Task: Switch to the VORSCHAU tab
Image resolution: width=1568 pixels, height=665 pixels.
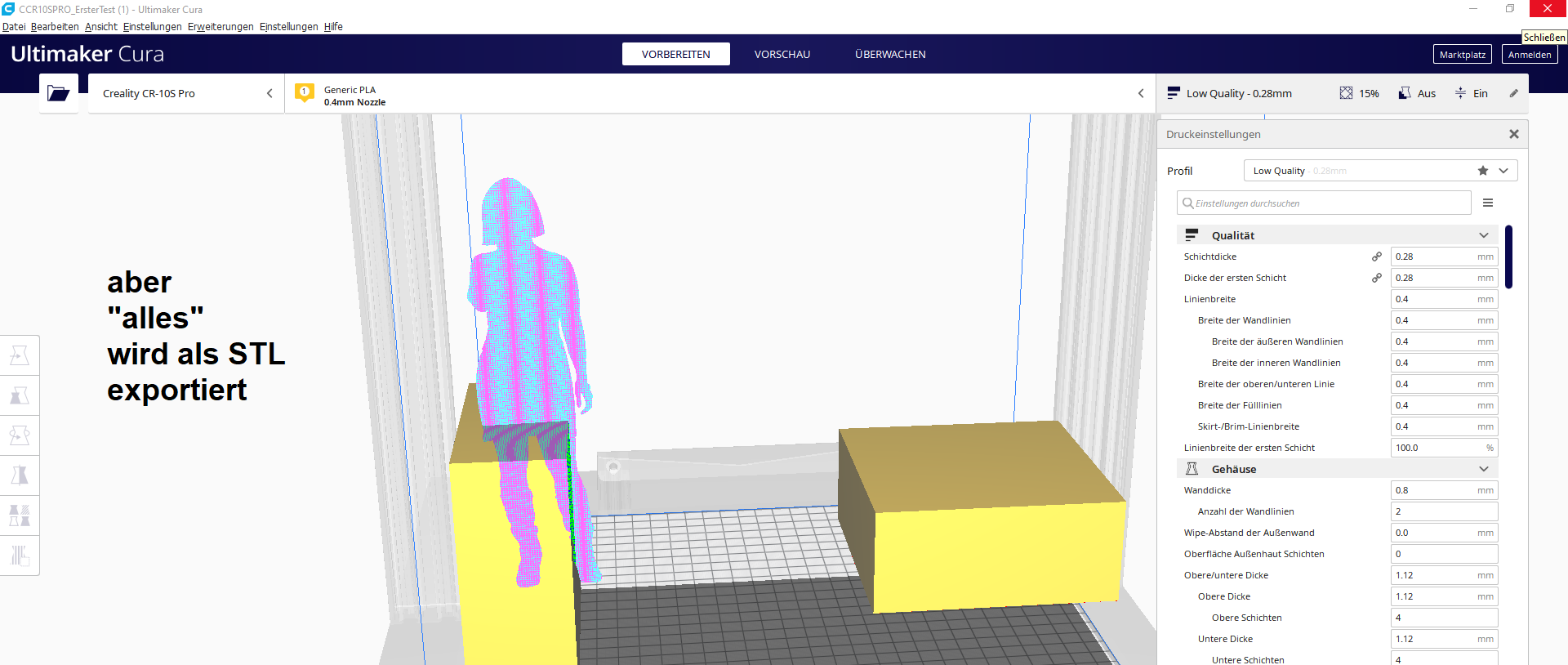Action: point(782,55)
